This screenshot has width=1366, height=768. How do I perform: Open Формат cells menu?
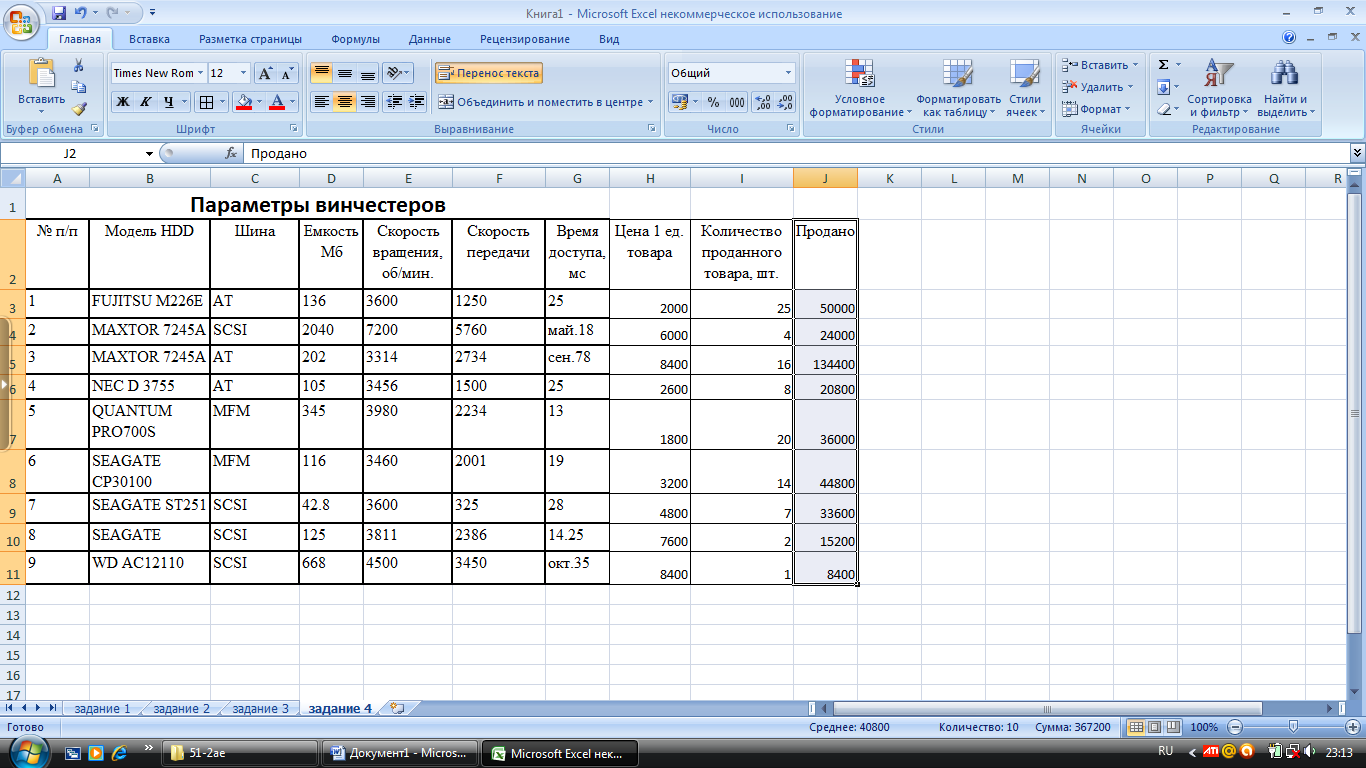click(x=1096, y=109)
